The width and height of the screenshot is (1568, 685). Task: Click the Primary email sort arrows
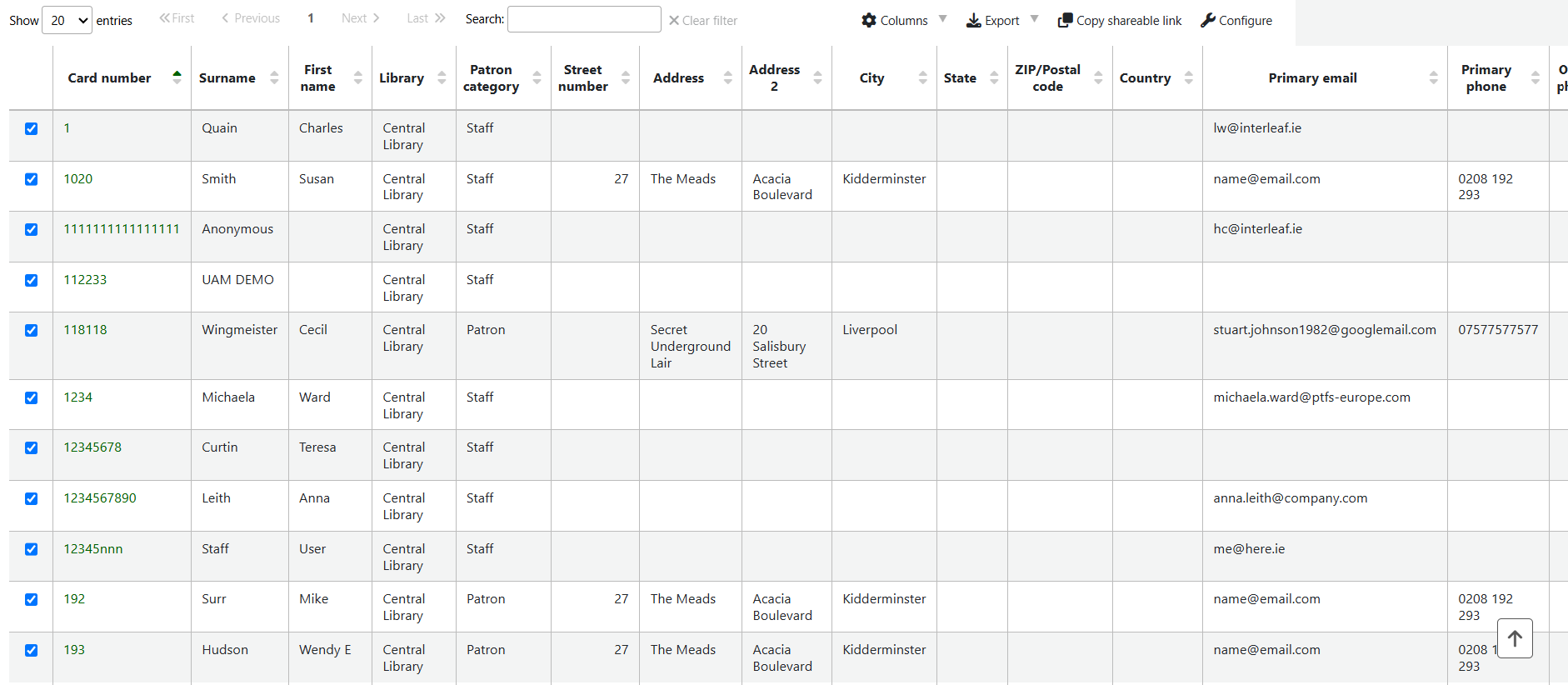[x=1433, y=77]
